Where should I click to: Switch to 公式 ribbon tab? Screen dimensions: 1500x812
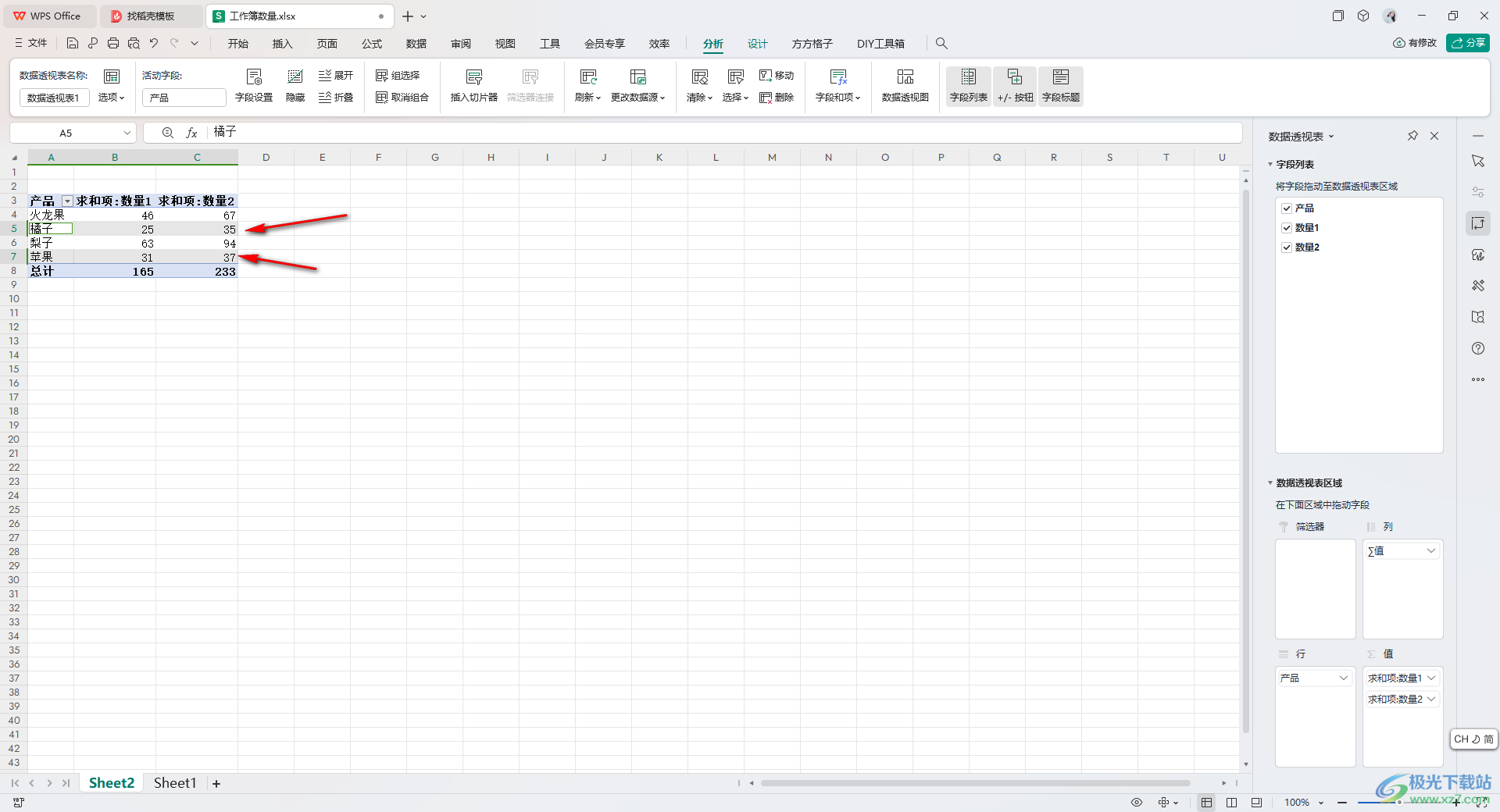(x=372, y=44)
